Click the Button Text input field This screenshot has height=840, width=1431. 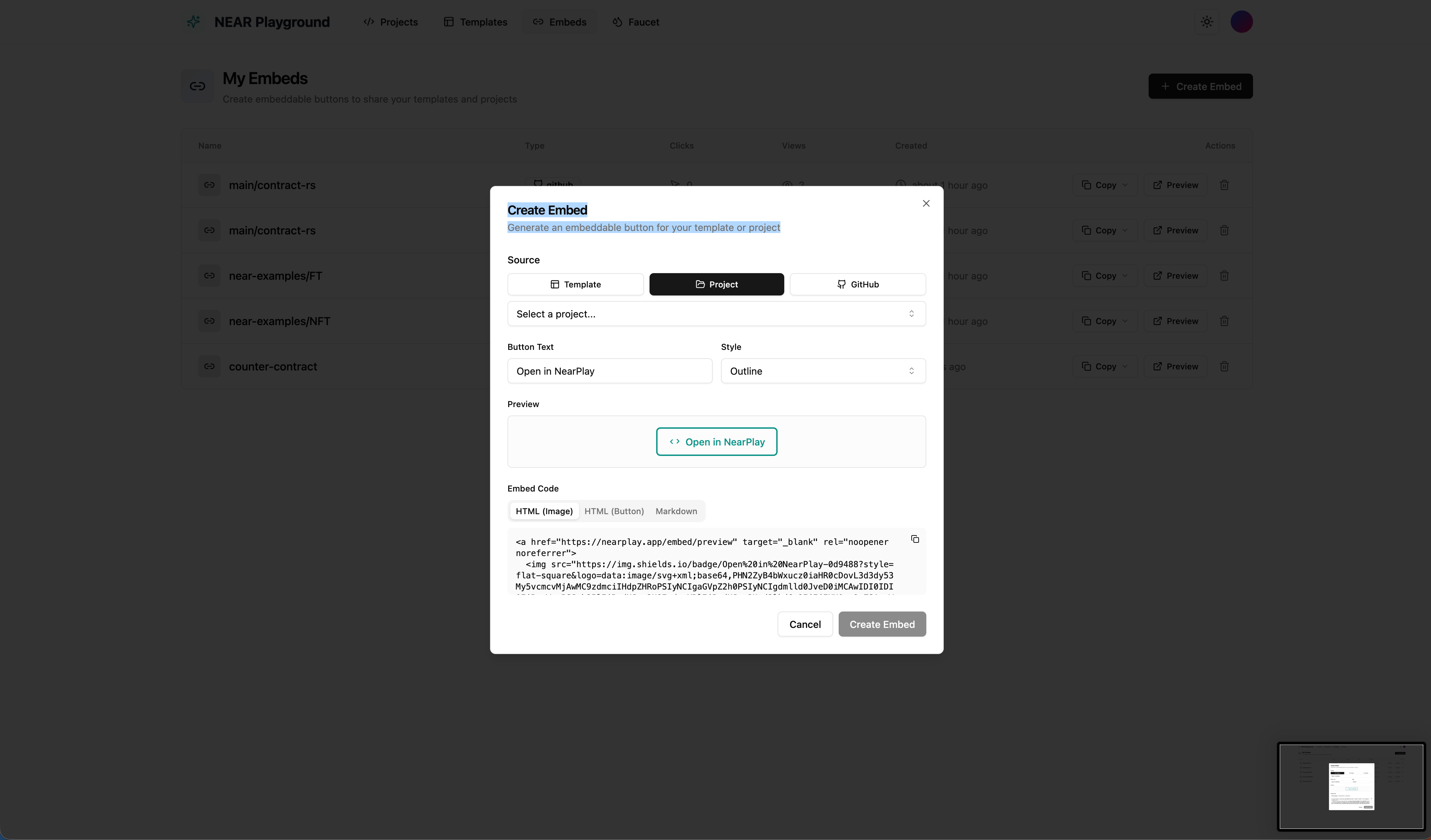pyautogui.click(x=609, y=371)
